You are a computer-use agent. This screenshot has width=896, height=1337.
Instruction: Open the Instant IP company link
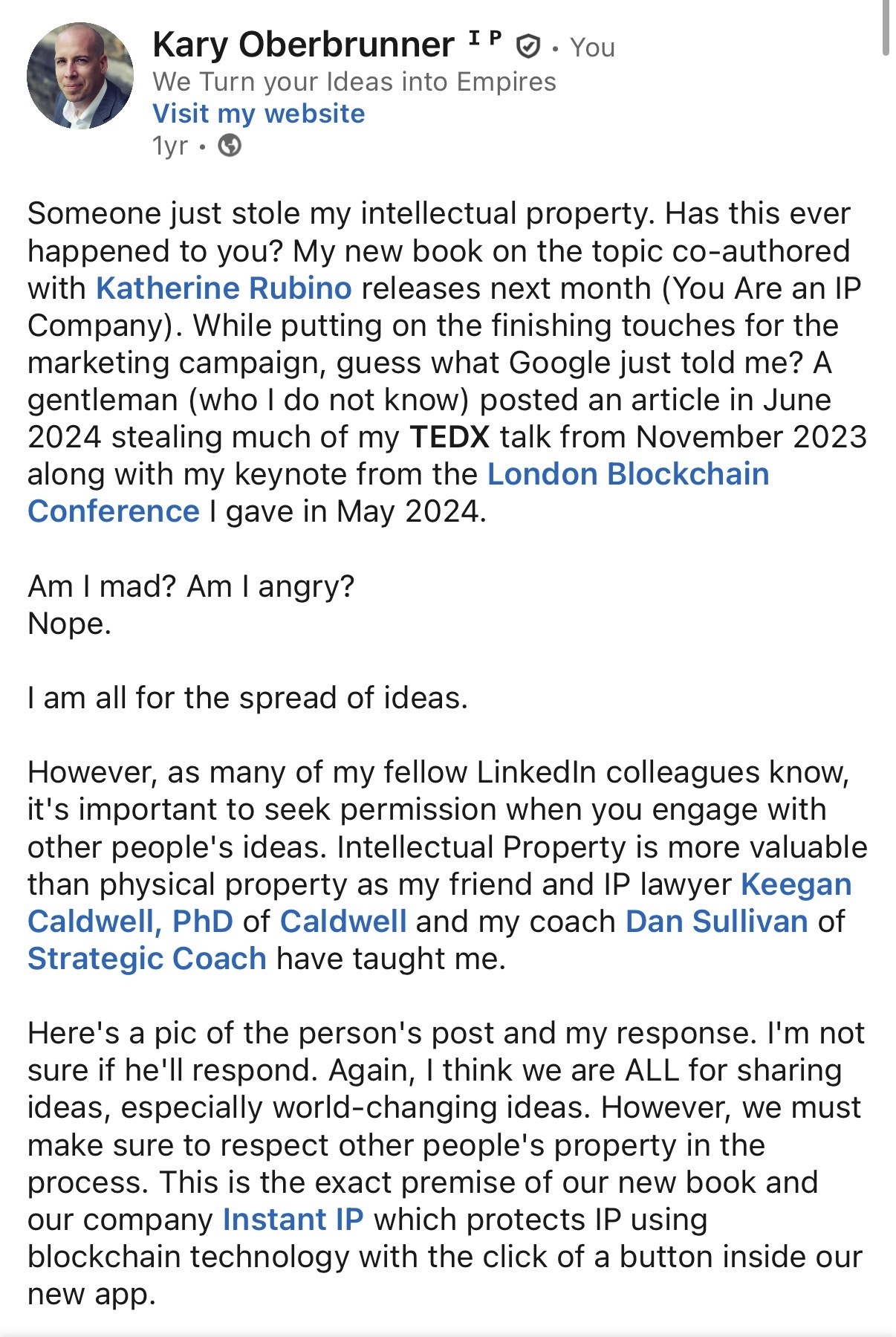coord(293,1220)
